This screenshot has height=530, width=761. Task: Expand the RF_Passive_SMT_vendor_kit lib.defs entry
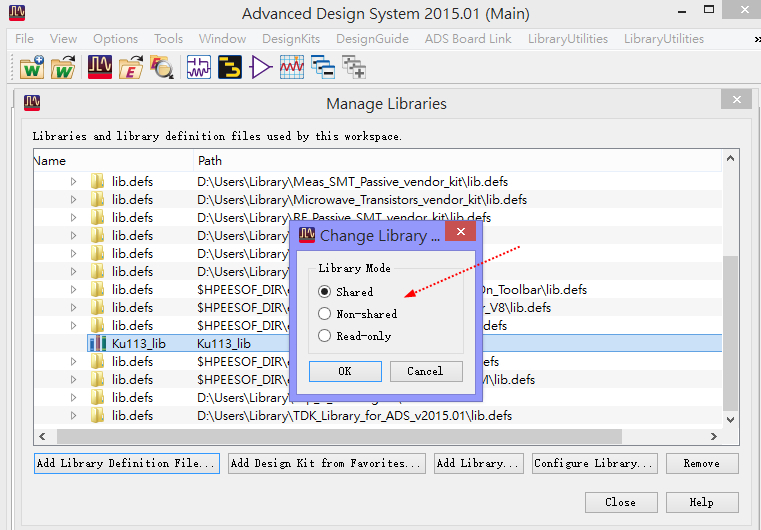tap(73, 217)
